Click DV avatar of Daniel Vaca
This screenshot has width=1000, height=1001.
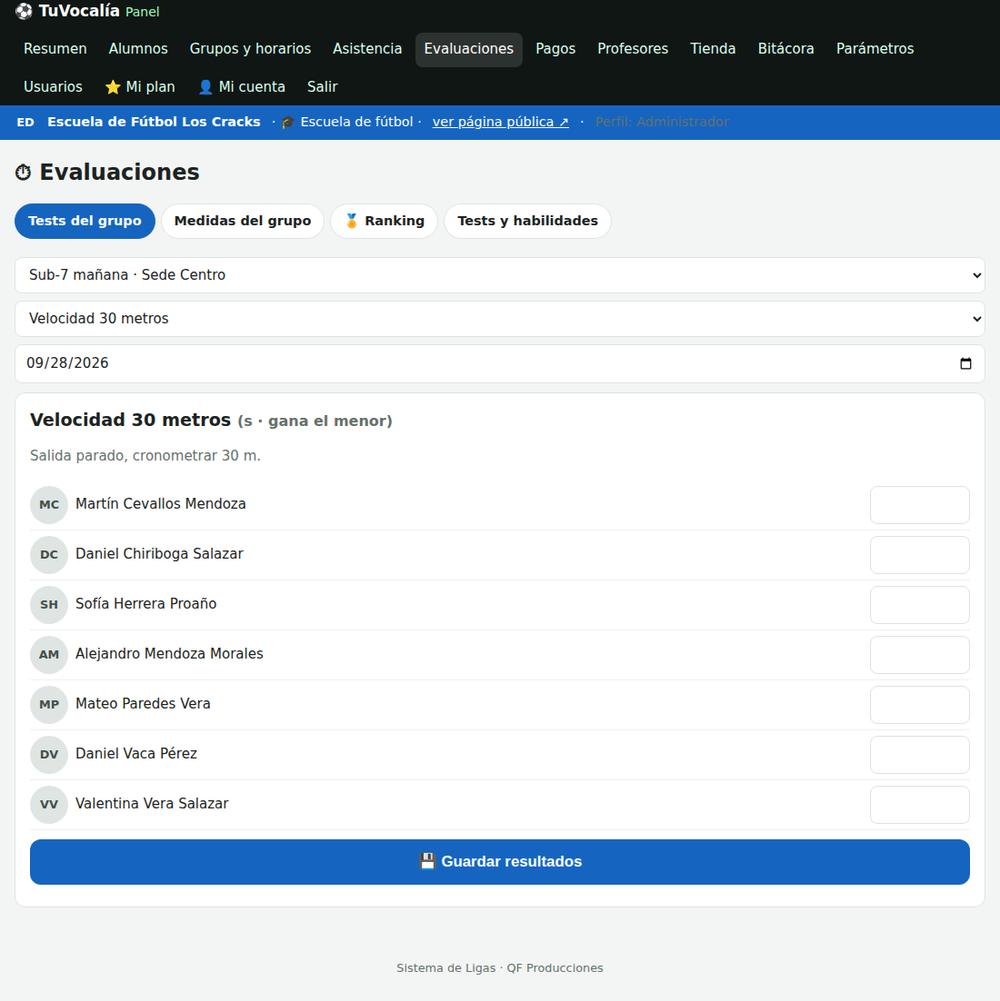tap(49, 755)
